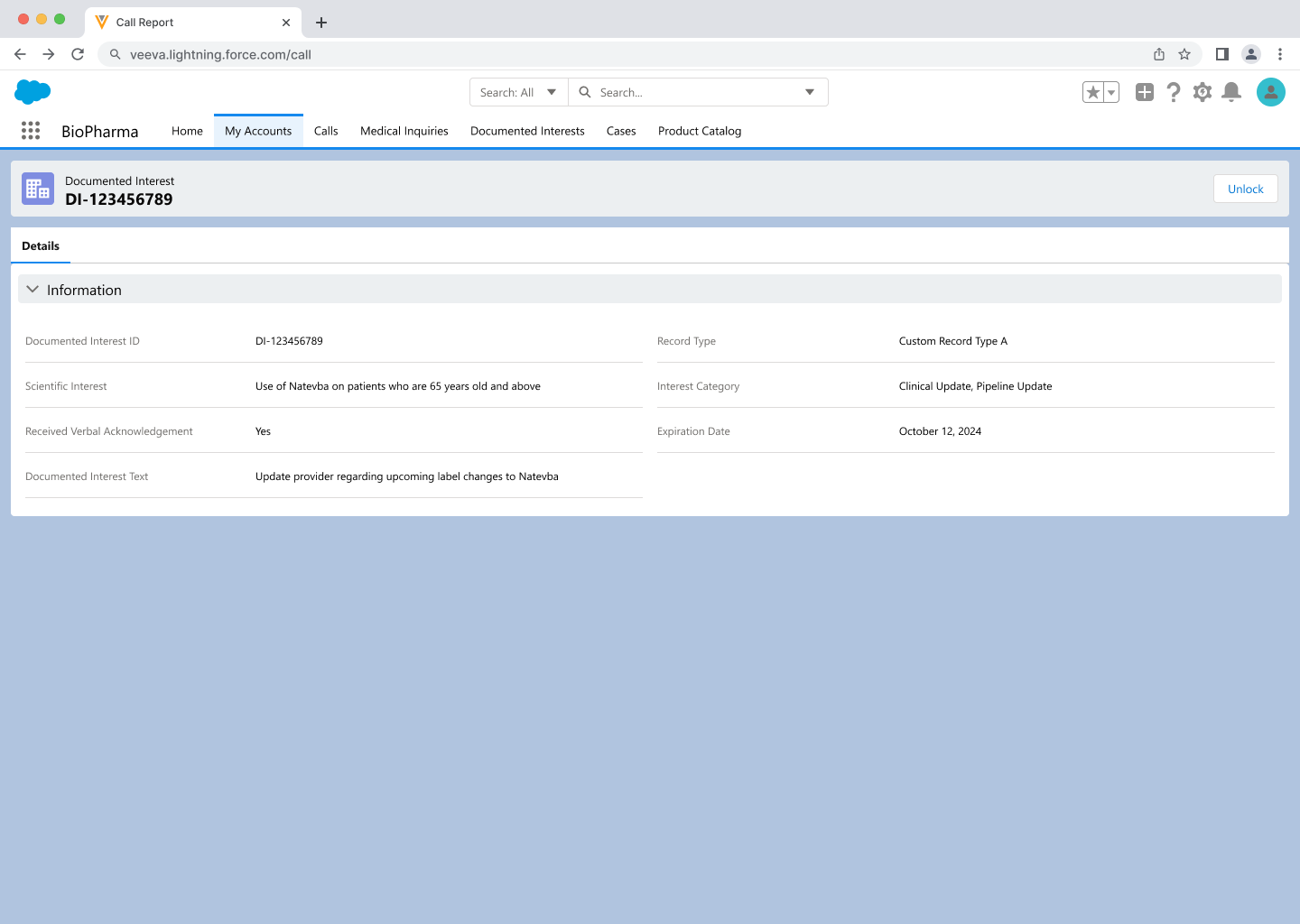The image size is (1300, 924).
Task: Open the user profile avatar
Action: [x=1270, y=92]
